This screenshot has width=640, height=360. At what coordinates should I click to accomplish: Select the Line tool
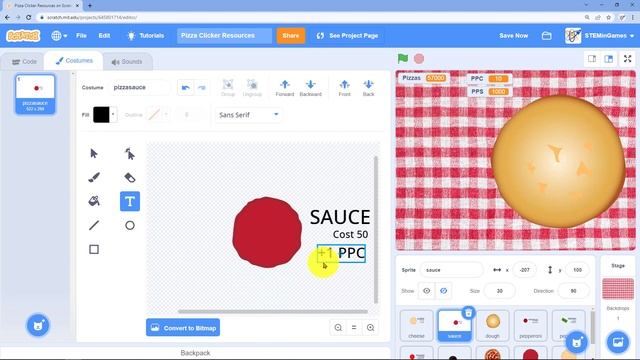(94, 225)
